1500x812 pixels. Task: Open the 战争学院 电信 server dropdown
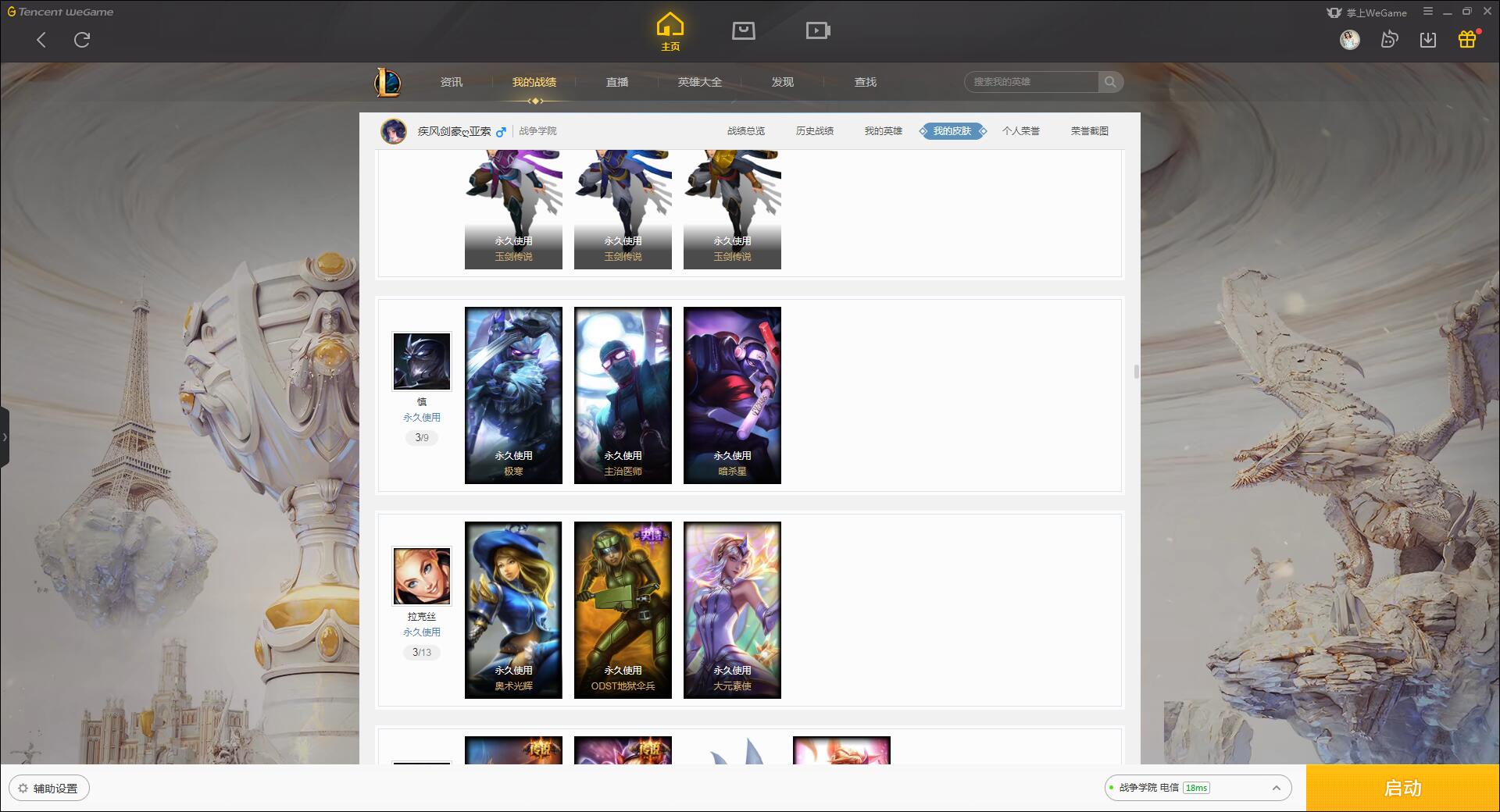(x=1198, y=788)
